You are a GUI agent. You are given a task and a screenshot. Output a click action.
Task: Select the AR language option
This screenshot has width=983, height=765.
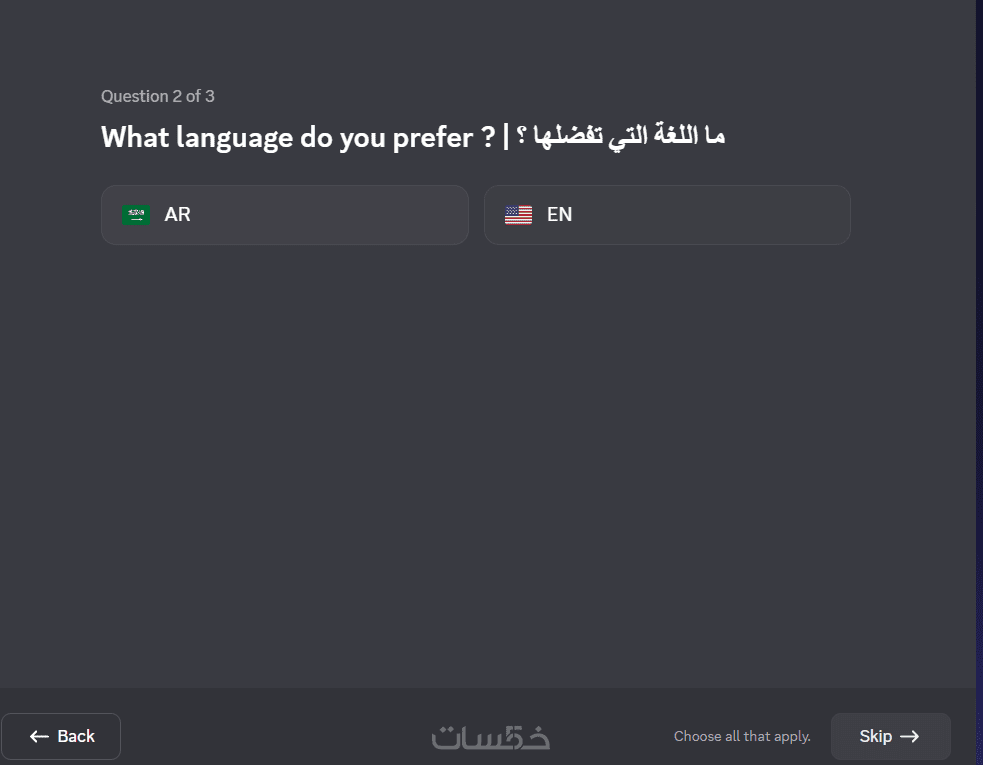click(x=284, y=215)
